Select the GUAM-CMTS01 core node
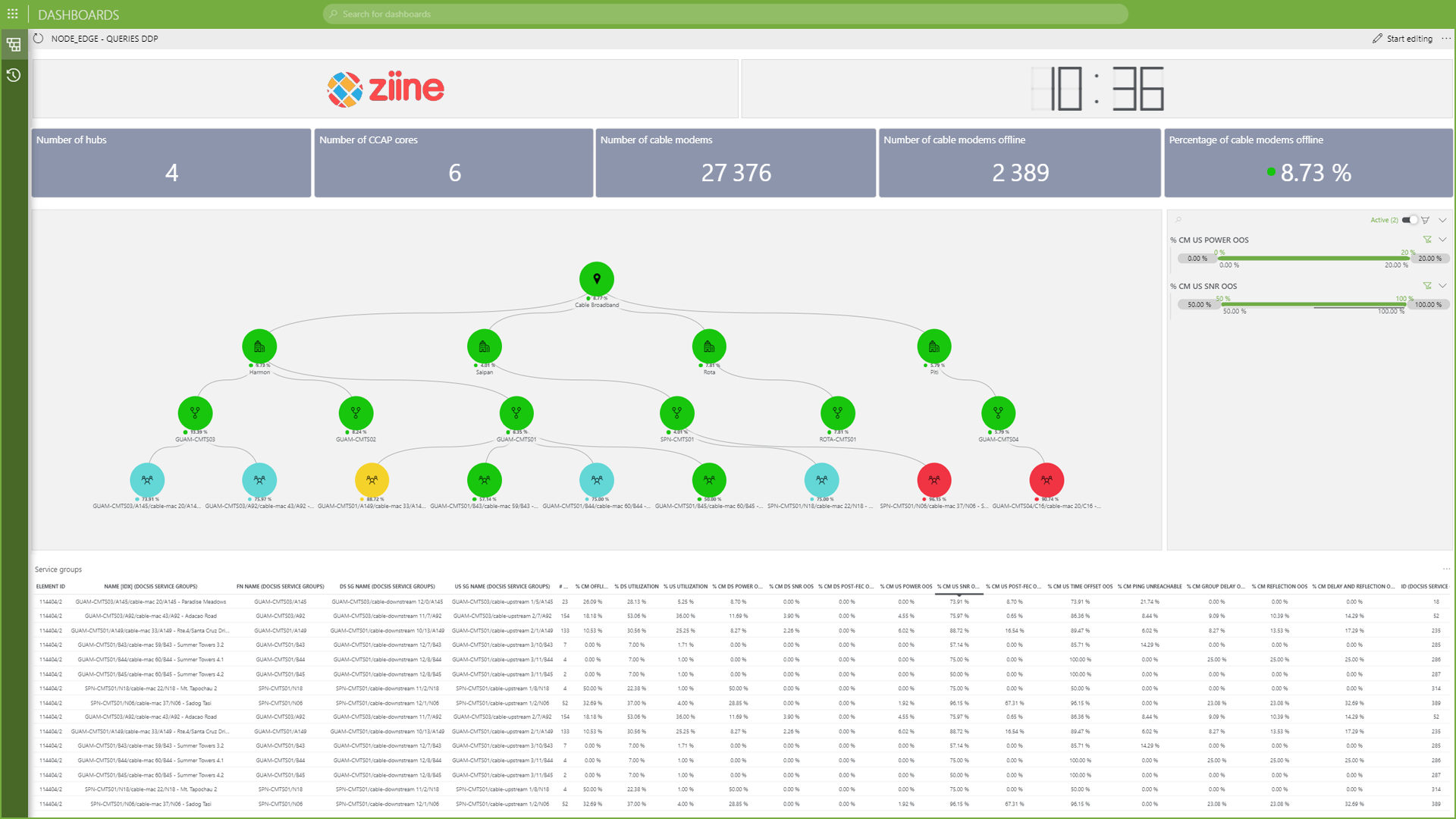The width and height of the screenshot is (1456, 819). 516,413
